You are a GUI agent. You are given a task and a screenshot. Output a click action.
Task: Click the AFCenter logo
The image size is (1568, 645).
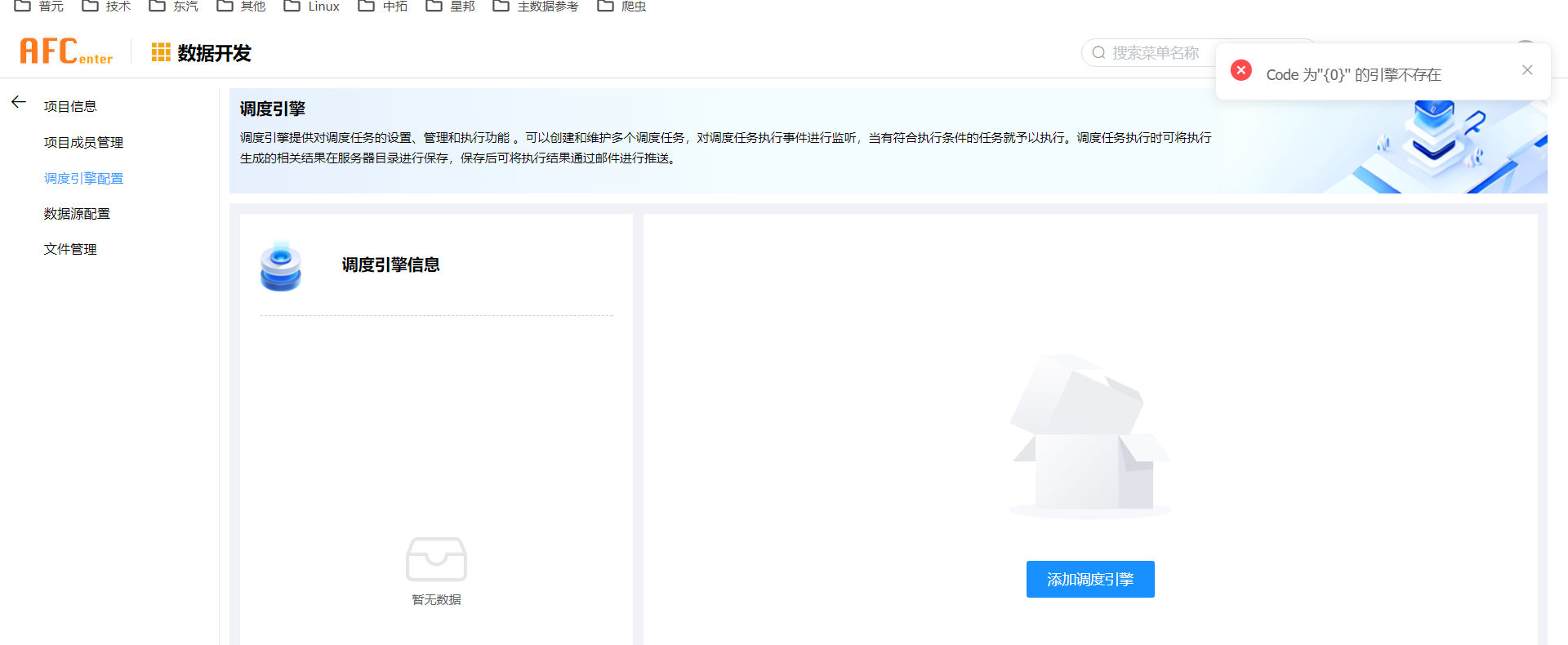pyautogui.click(x=66, y=51)
